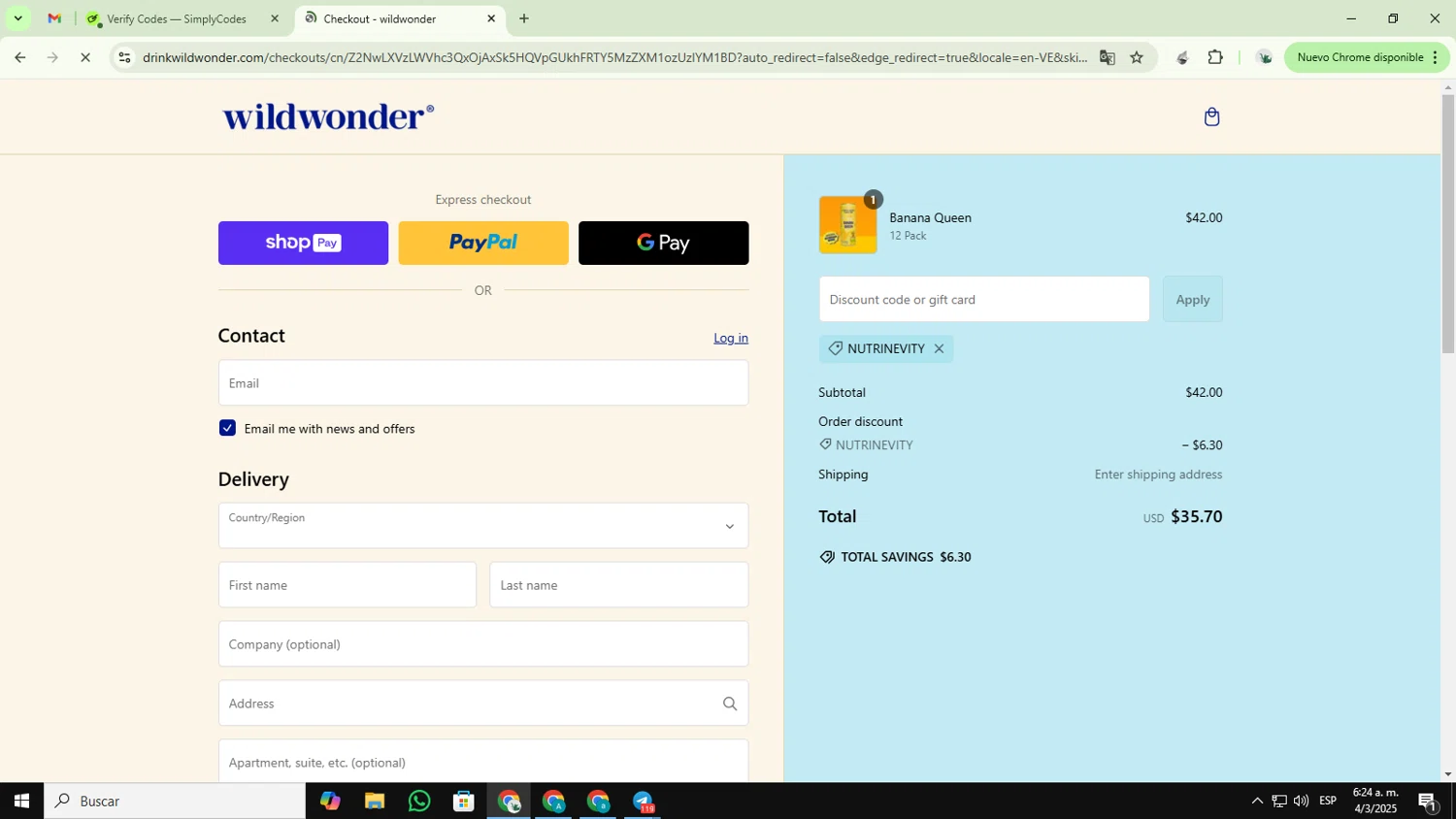This screenshot has height=819, width=1456.
Task: Open Copilot from the taskbar
Action: click(x=330, y=801)
